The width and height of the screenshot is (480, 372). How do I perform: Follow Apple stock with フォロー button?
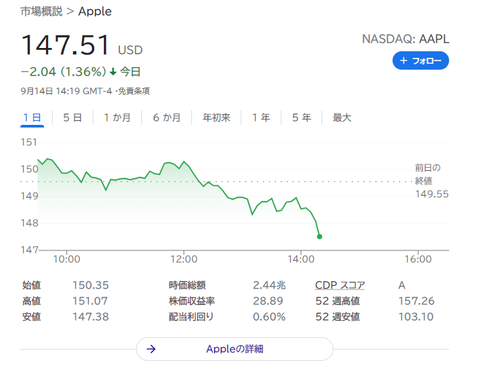421,61
